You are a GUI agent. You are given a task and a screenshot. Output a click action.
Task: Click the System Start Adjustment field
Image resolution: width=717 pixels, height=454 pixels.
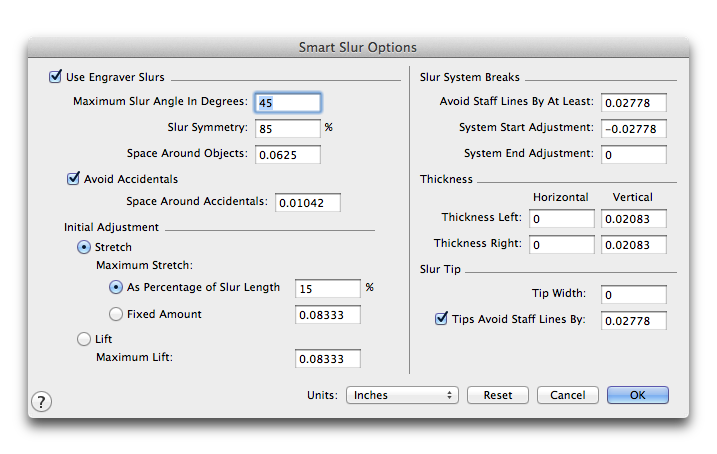point(634,128)
